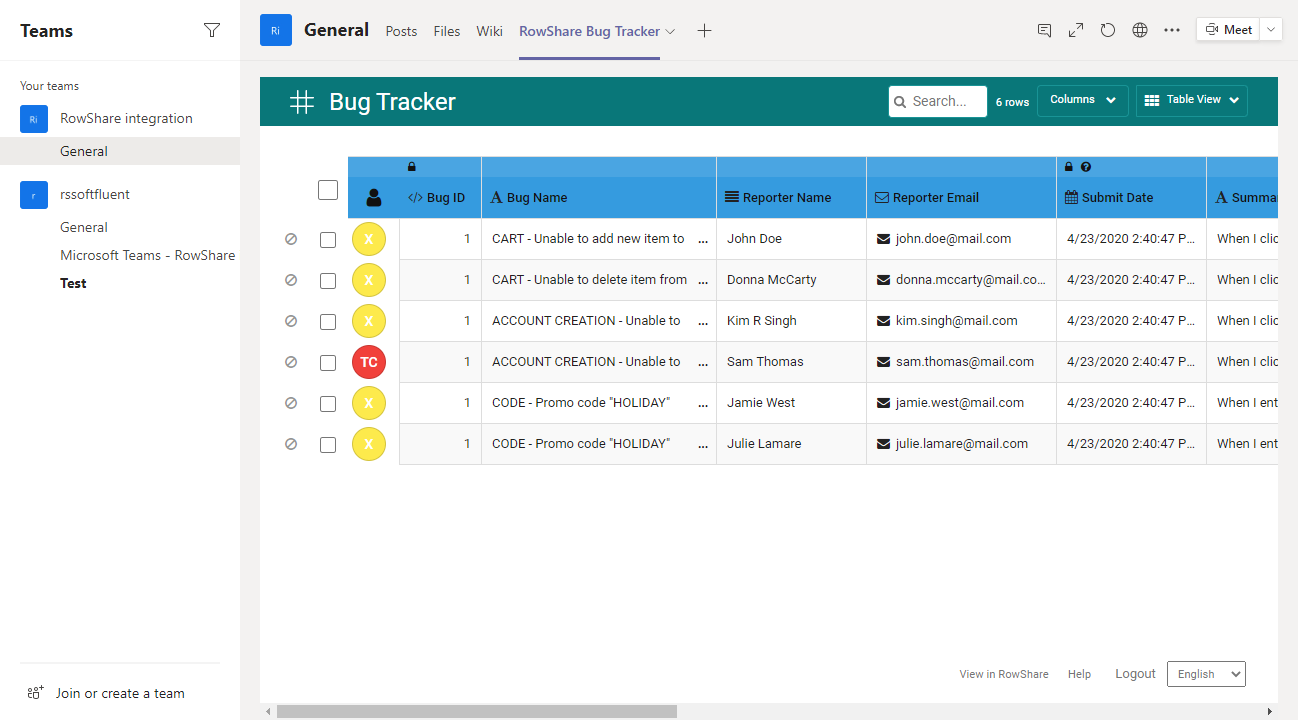Toggle the select-all header checkbox
1298x720 pixels.
pyautogui.click(x=328, y=190)
